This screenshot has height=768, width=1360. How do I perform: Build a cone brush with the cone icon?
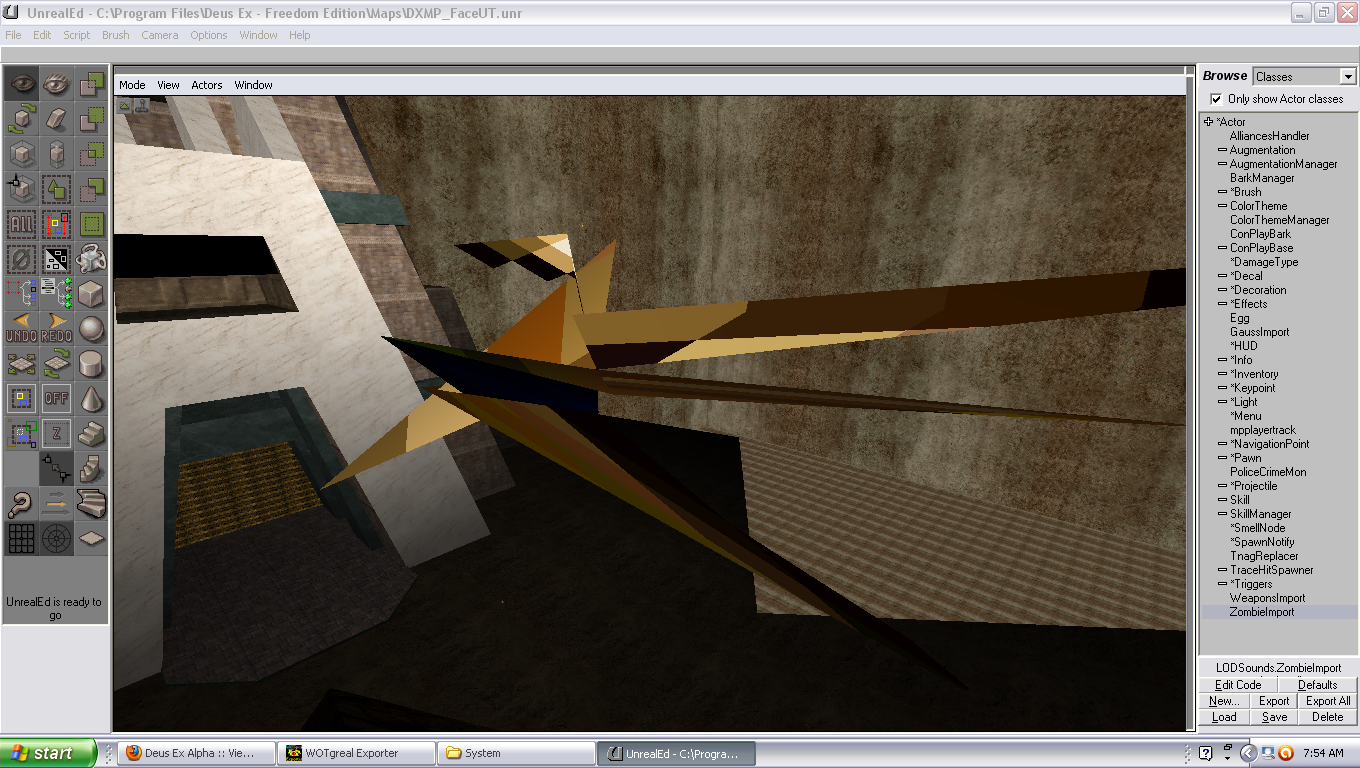point(91,398)
